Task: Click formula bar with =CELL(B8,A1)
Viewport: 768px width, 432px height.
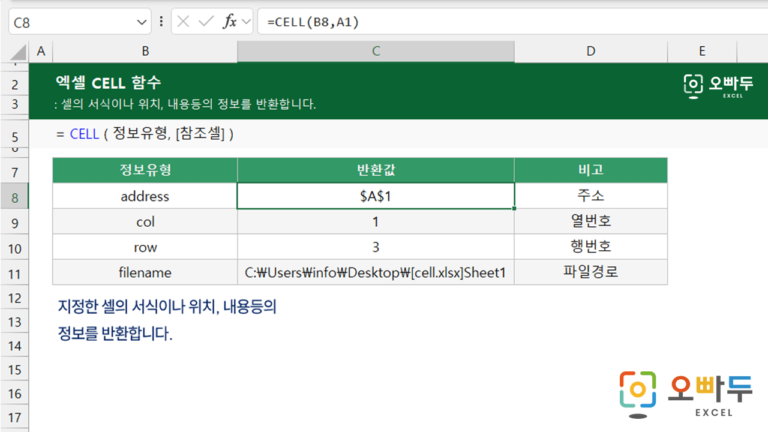Action: (512, 22)
